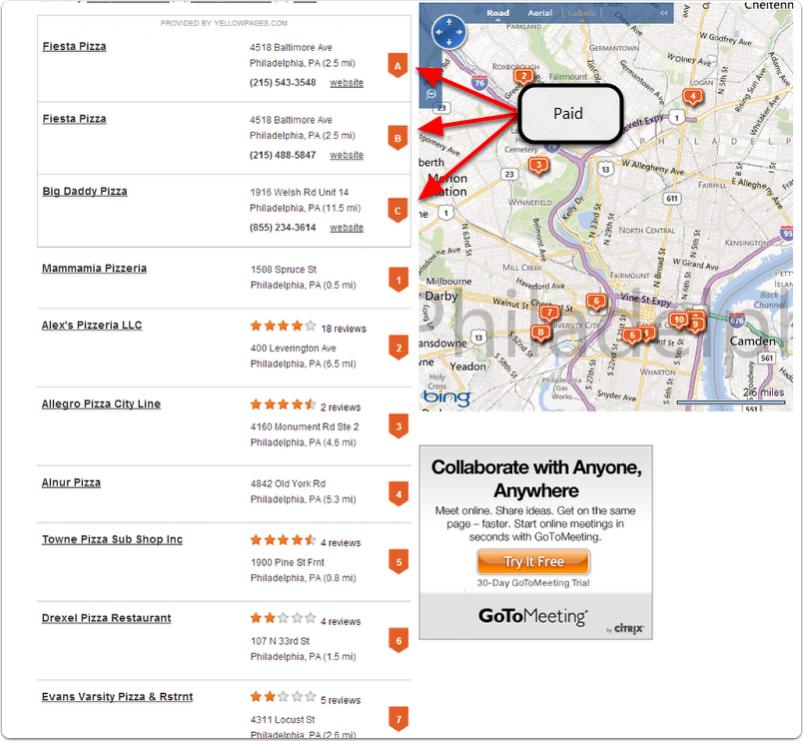Pan the map down with the compass arrow

(449, 42)
